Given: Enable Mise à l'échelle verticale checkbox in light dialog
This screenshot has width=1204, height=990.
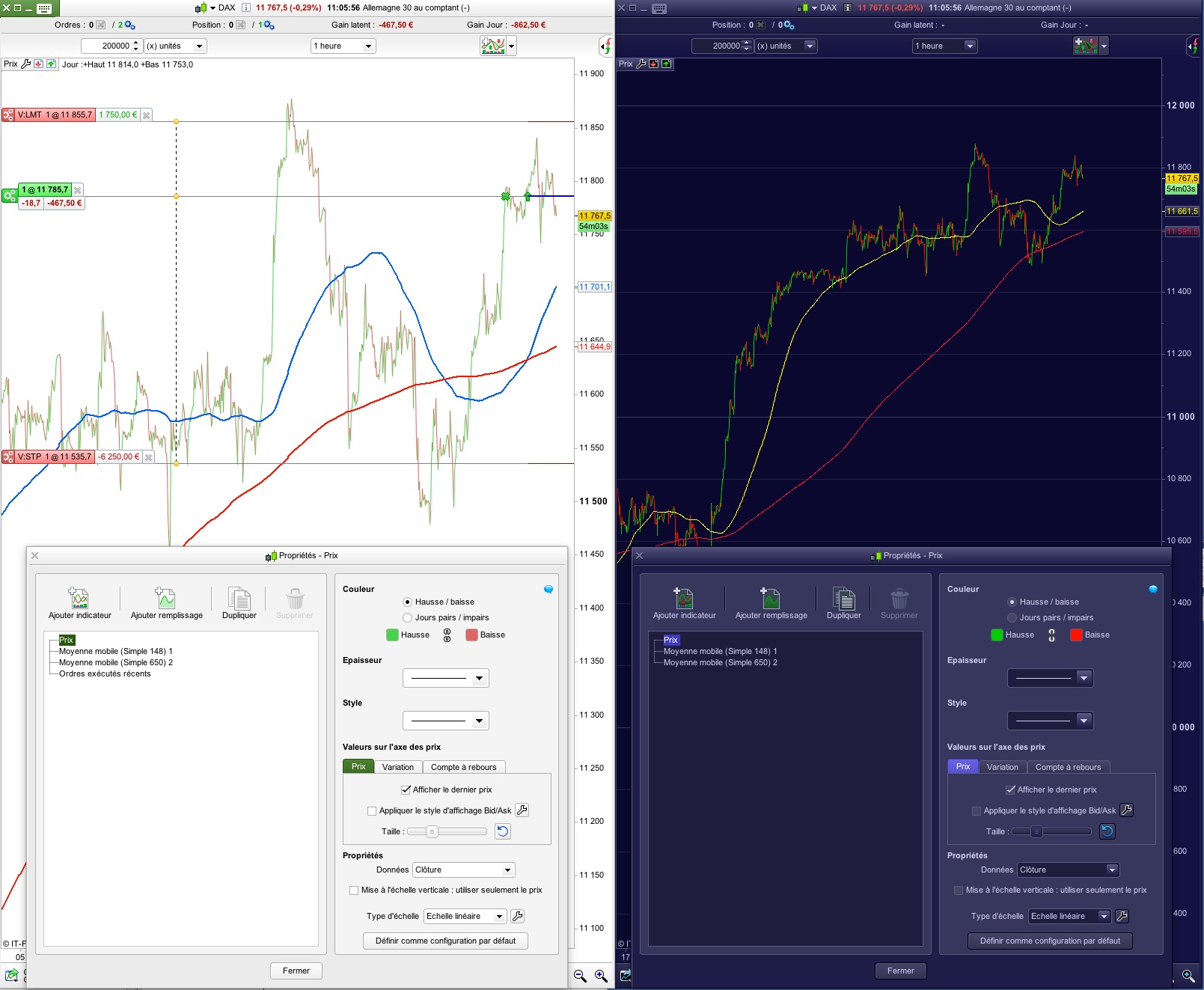Looking at the screenshot, I should pos(354,890).
